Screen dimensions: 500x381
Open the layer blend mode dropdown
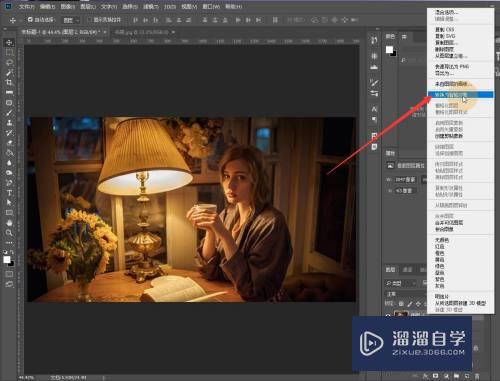coord(405,294)
